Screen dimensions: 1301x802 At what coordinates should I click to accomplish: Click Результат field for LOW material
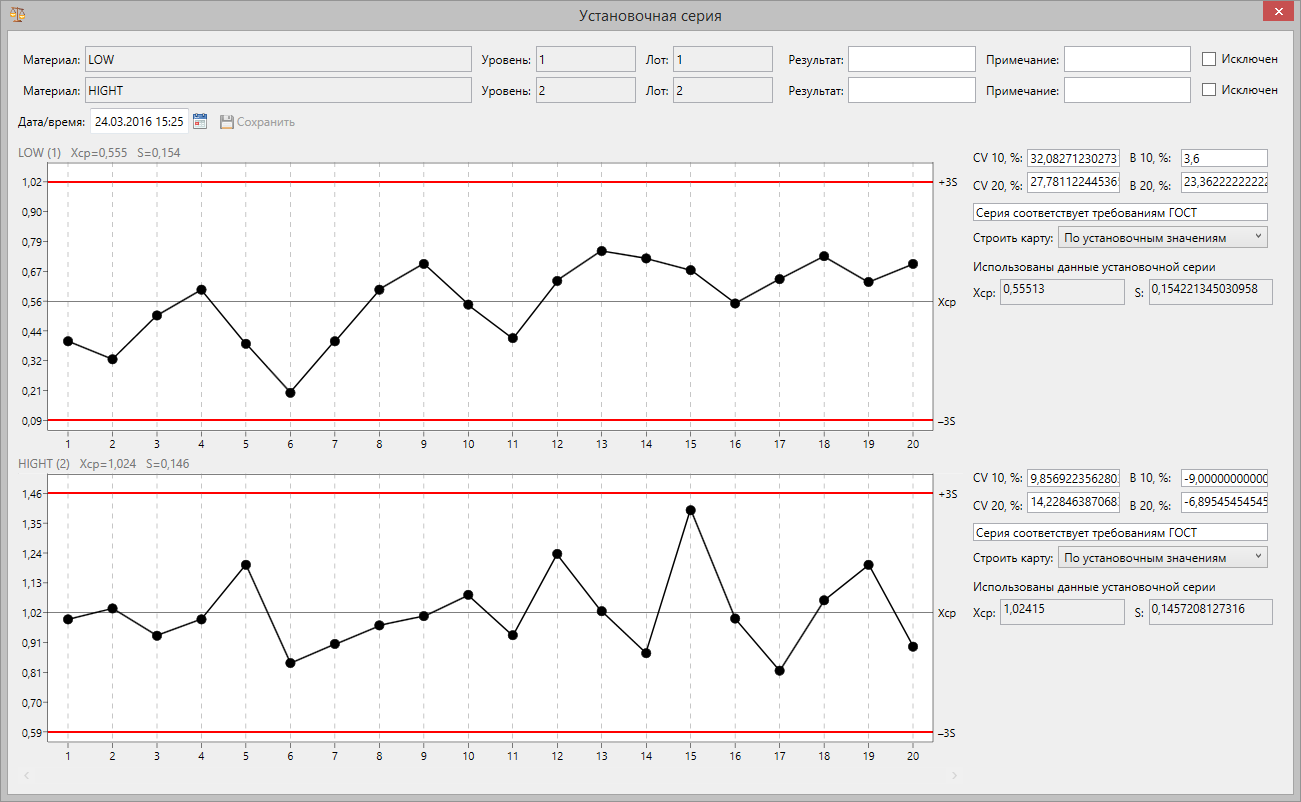tap(912, 59)
